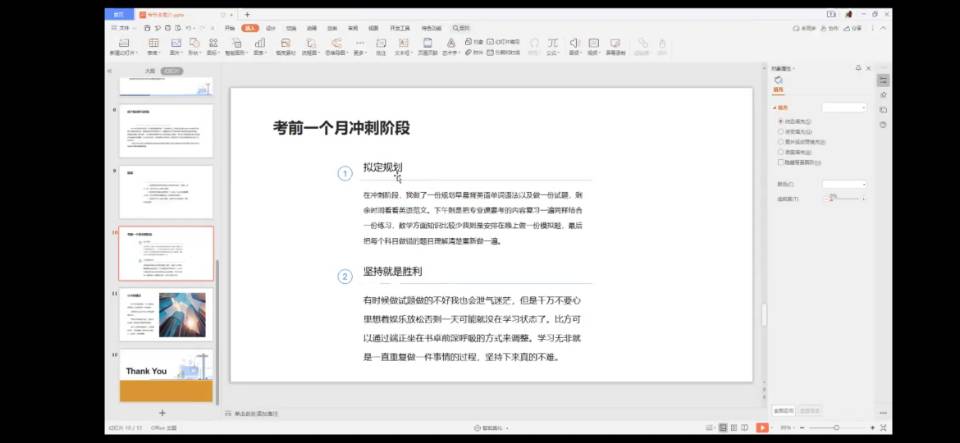Click the Text Box icon

402,44
